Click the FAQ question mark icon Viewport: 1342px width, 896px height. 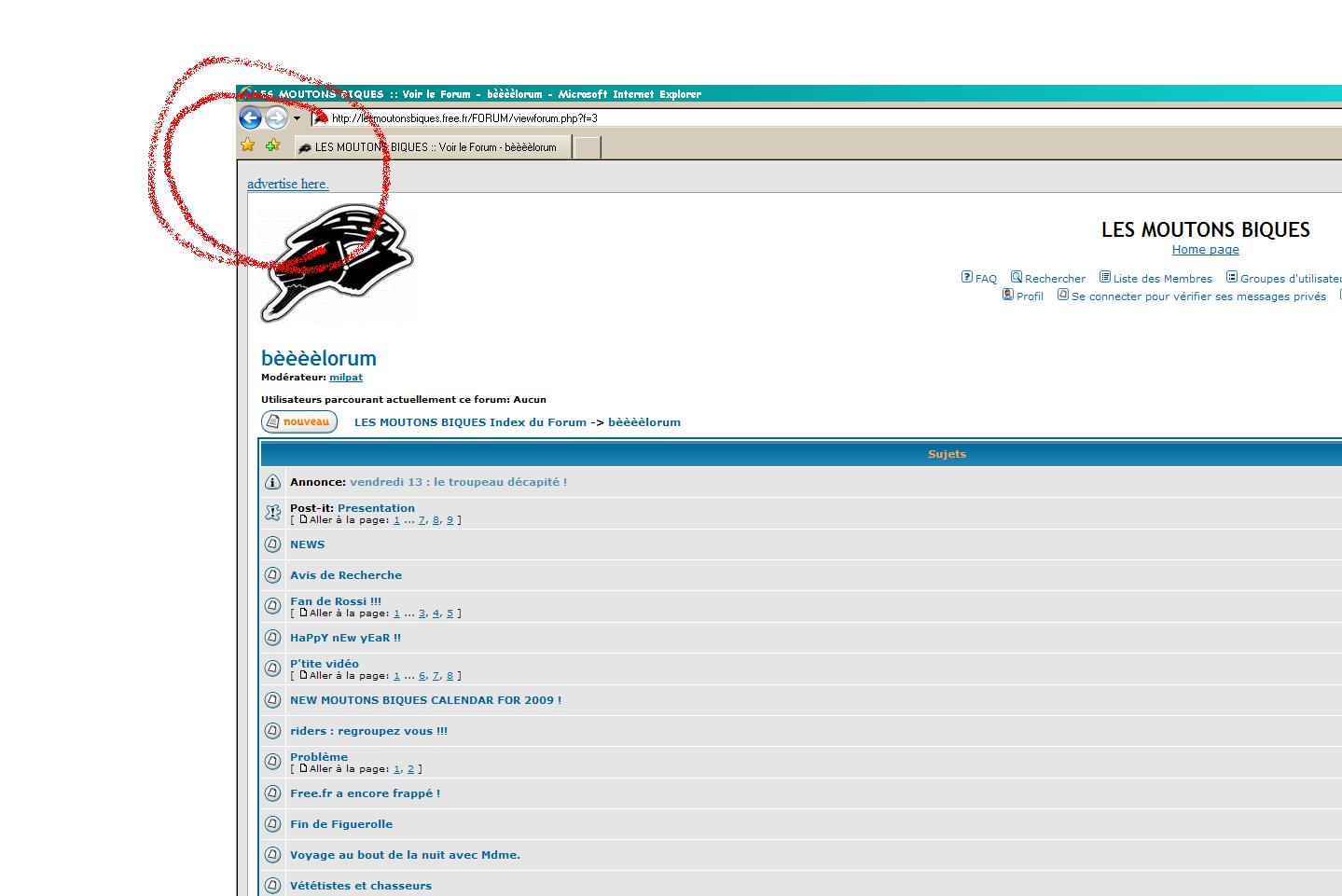(x=967, y=277)
